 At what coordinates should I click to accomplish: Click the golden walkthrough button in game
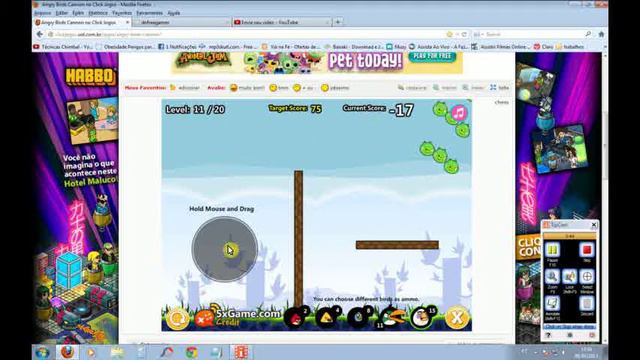pos(177,319)
